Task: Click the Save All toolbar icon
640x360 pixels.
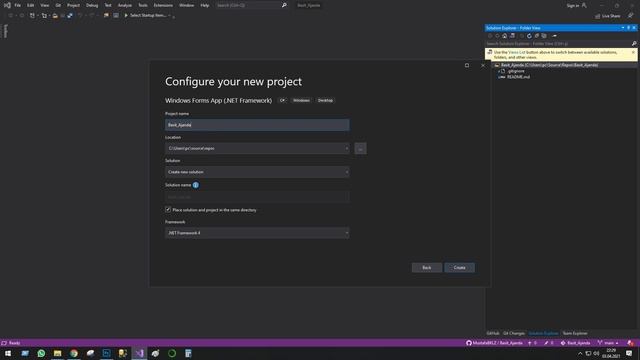Action: [x=70, y=16]
